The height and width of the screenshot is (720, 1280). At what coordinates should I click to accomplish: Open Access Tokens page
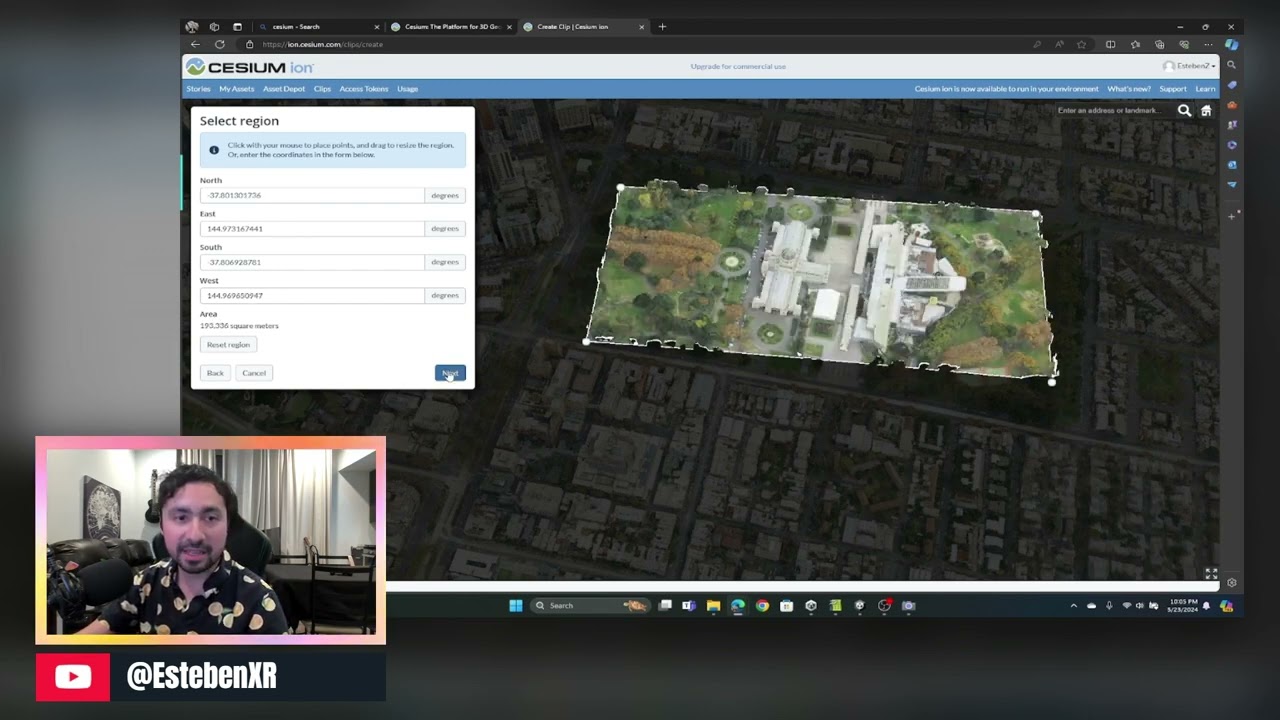(364, 89)
